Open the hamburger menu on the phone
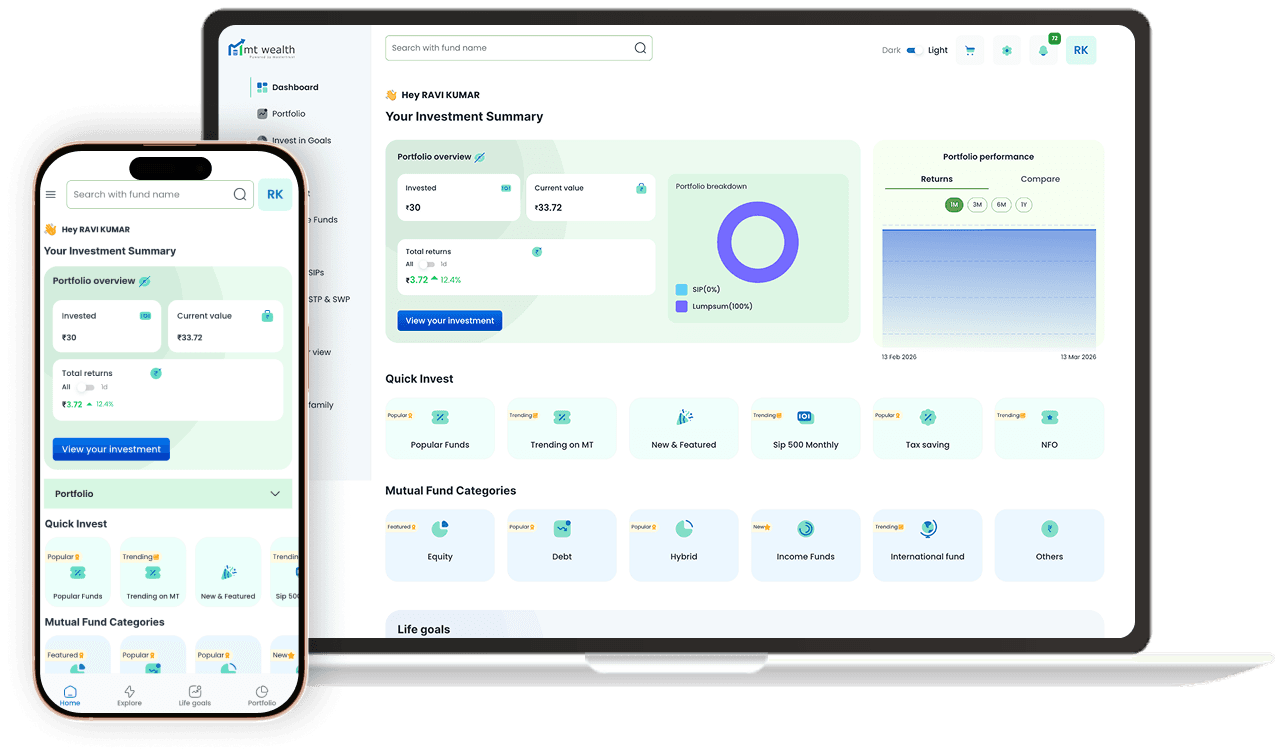Screen dimensions: 1280x756 point(51,195)
